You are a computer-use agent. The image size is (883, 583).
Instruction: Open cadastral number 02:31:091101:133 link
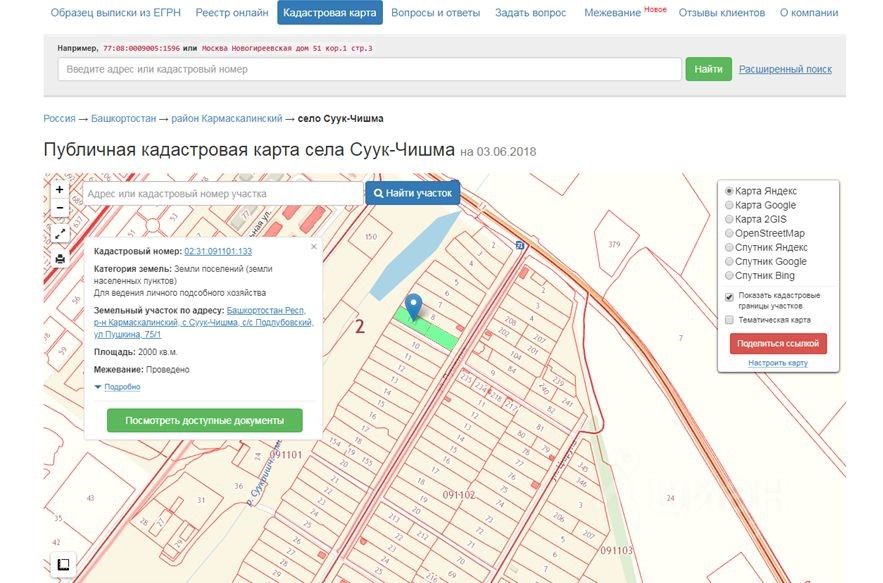(218, 251)
